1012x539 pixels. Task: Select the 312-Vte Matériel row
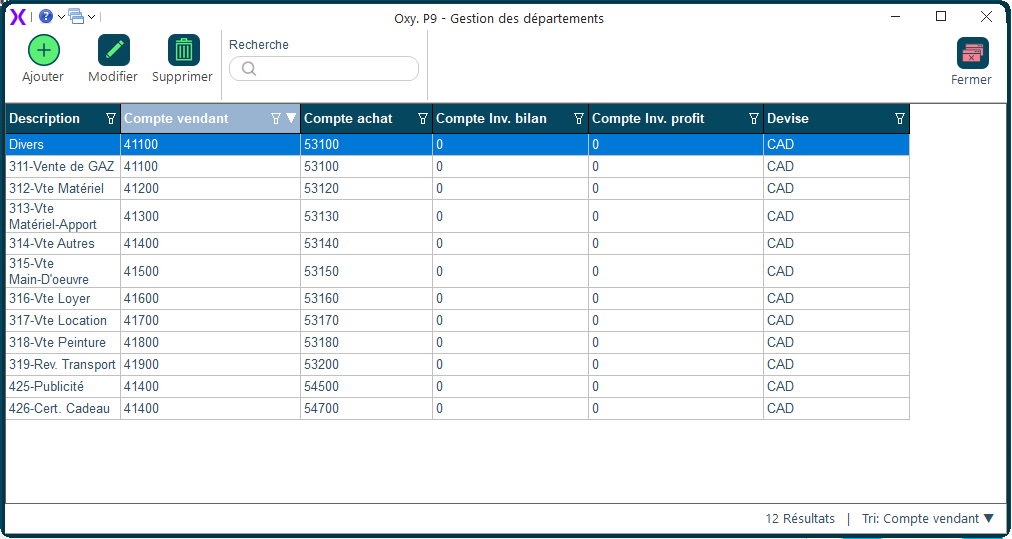(458, 188)
